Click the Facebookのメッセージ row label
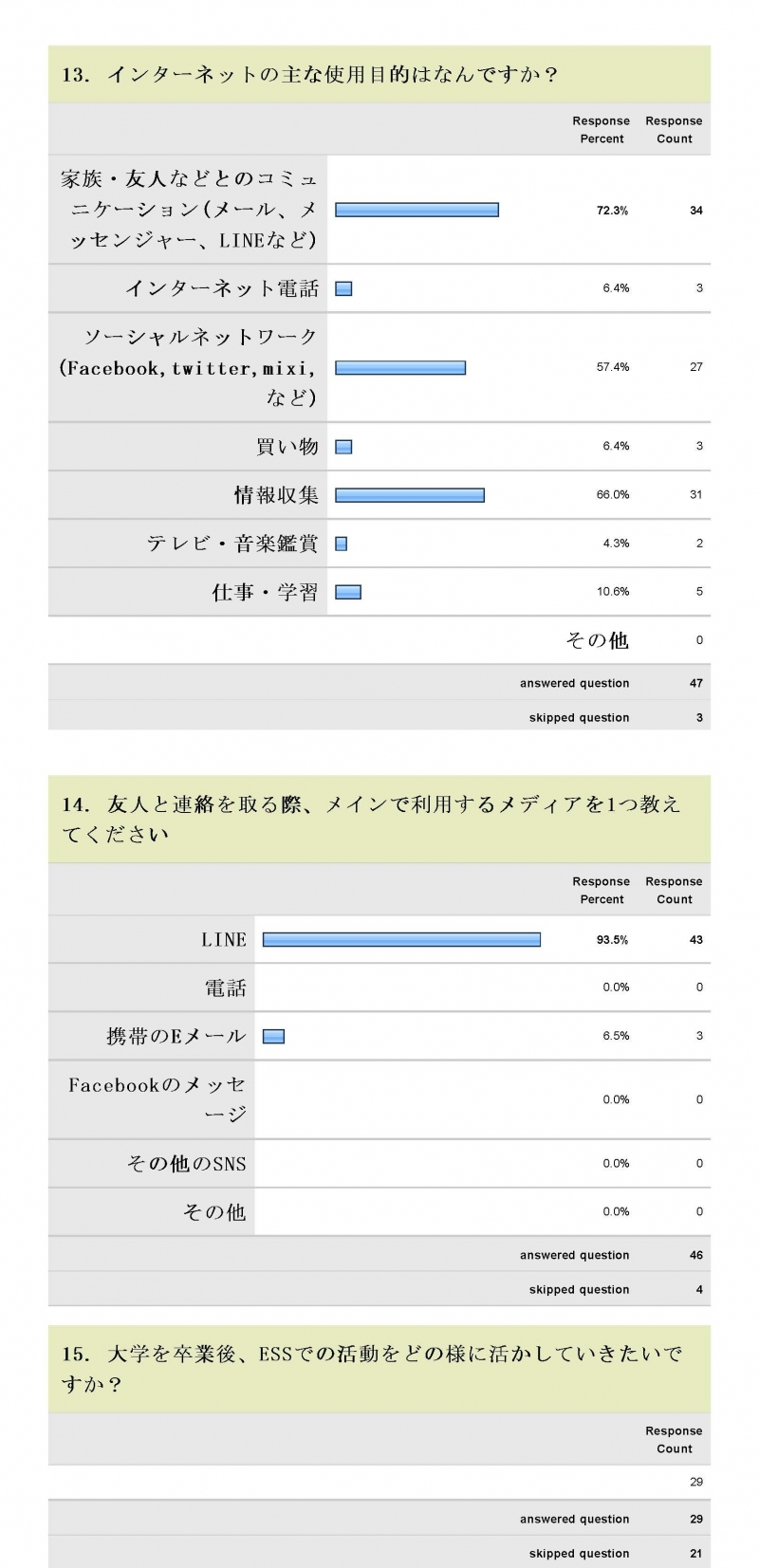Screen dimensions: 759x1568 tap(157, 1099)
